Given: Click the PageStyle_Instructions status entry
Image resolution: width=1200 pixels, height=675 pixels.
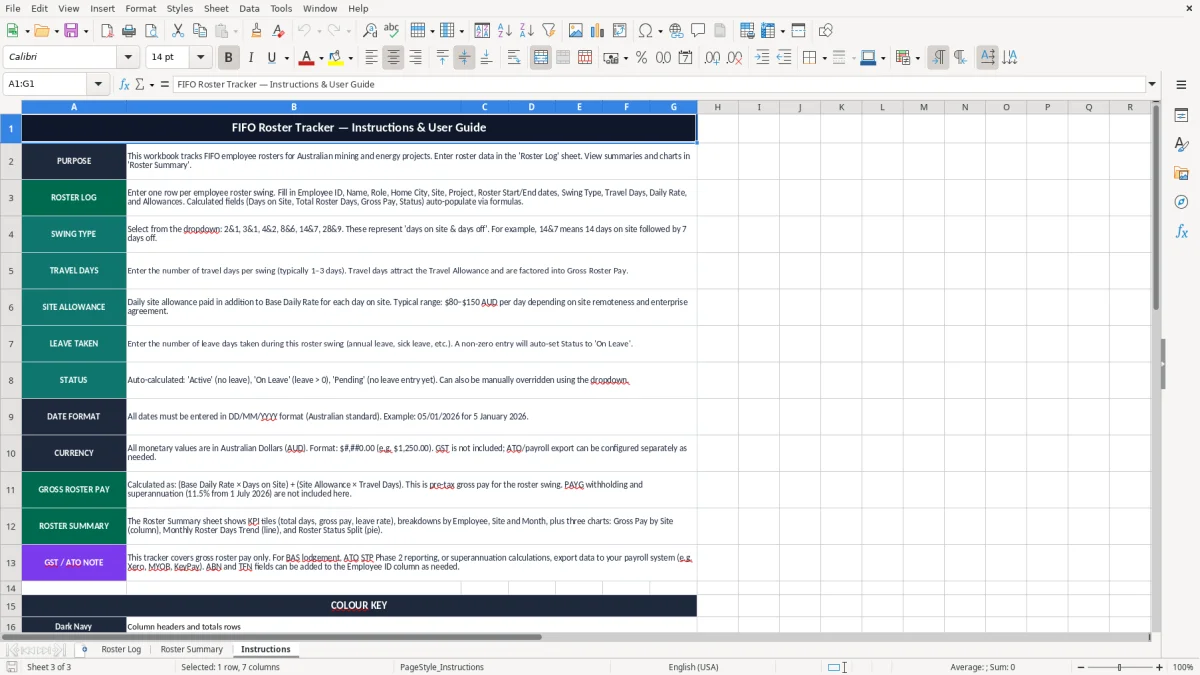Looking at the screenshot, I should coord(442,667).
